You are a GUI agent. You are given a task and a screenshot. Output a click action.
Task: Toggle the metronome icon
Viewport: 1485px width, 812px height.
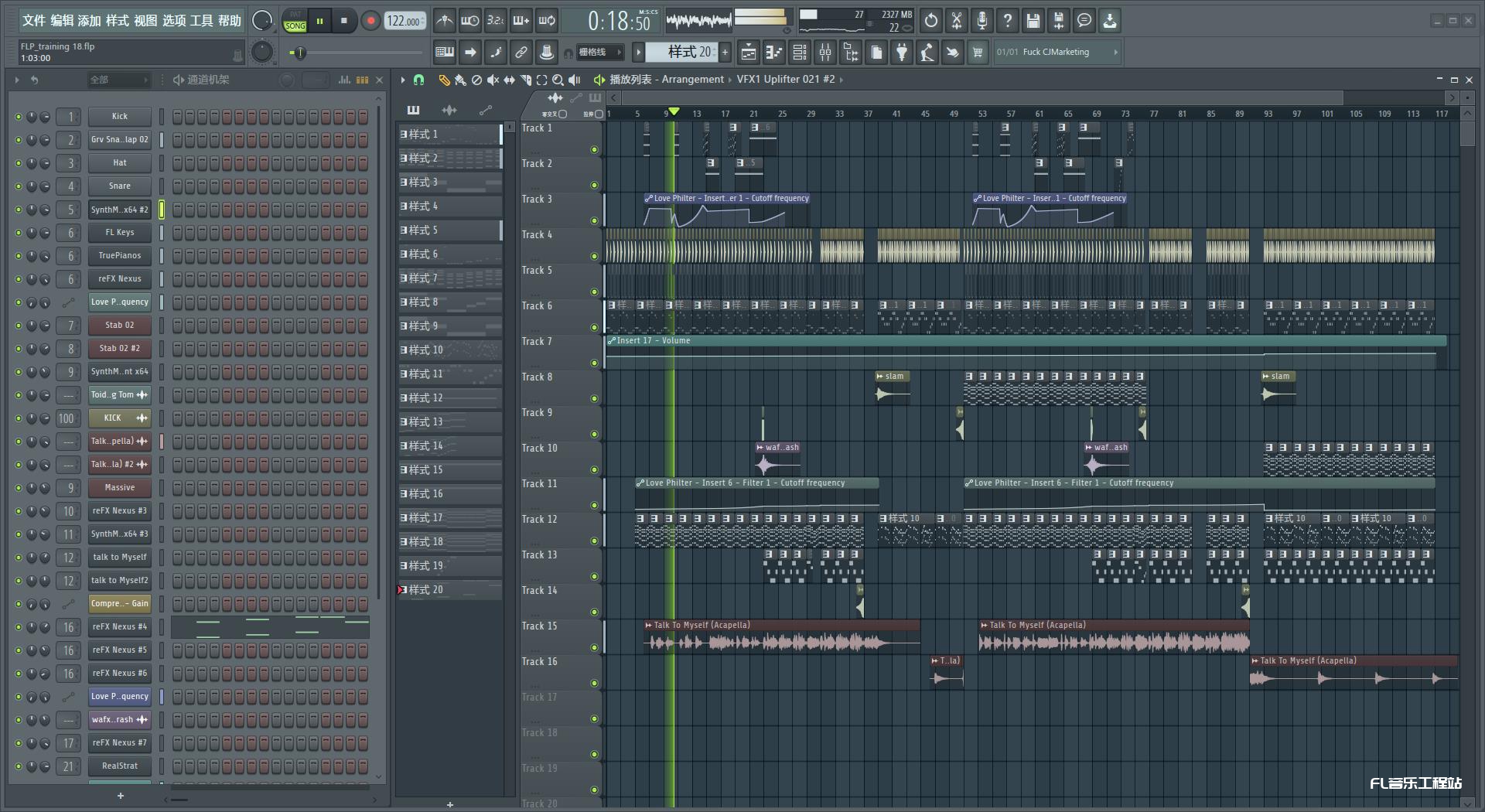[444, 21]
